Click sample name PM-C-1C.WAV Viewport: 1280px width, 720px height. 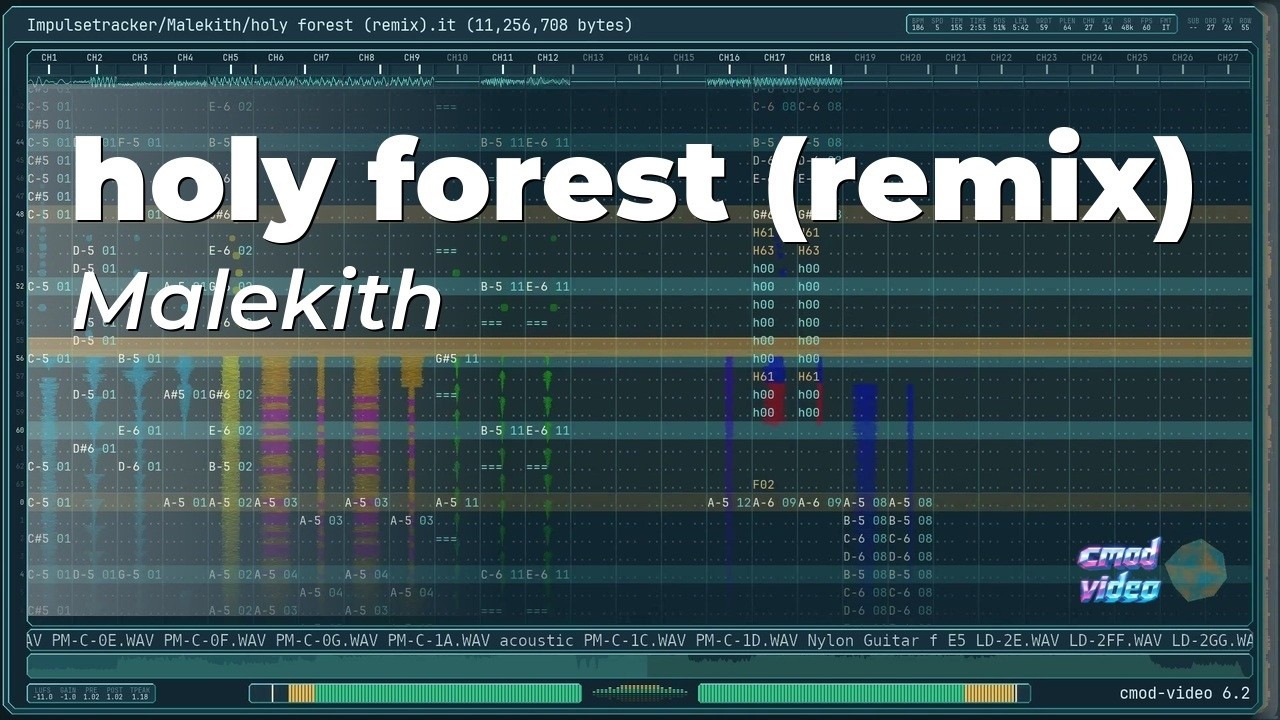point(635,640)
